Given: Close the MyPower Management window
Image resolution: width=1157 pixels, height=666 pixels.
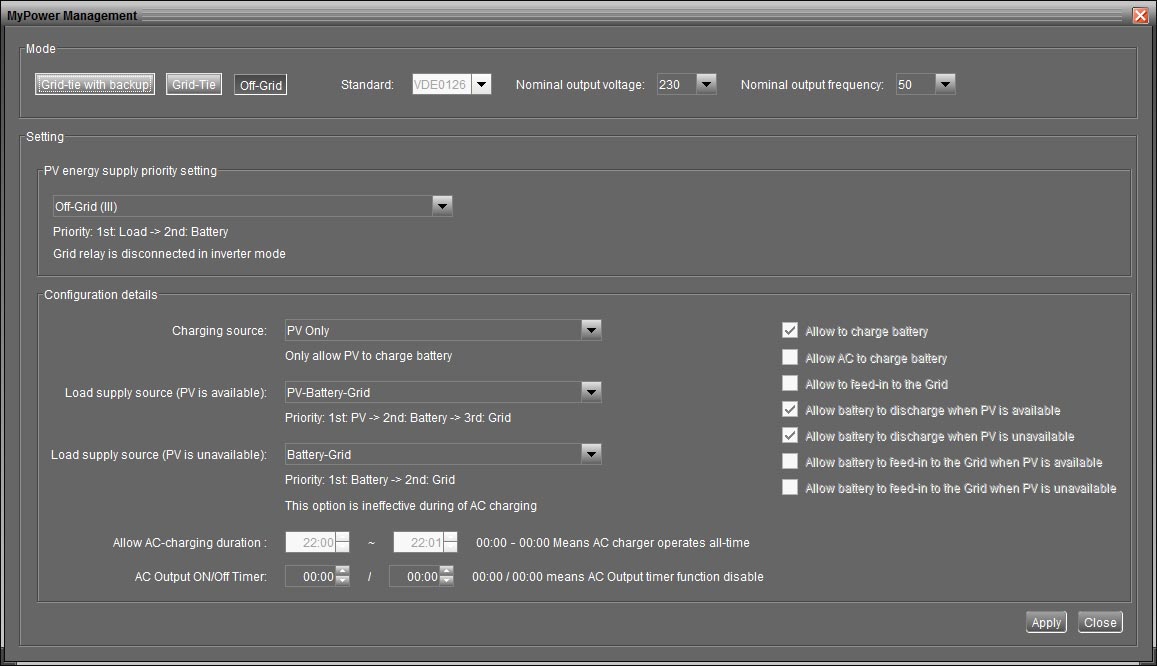Looking at the screenshot, I should [1141, 15].
